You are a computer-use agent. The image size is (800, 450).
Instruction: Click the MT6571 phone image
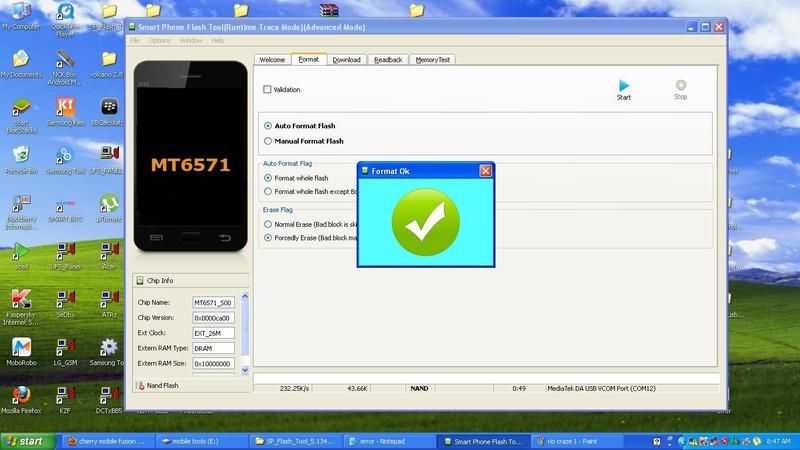(x=190, y=156)
